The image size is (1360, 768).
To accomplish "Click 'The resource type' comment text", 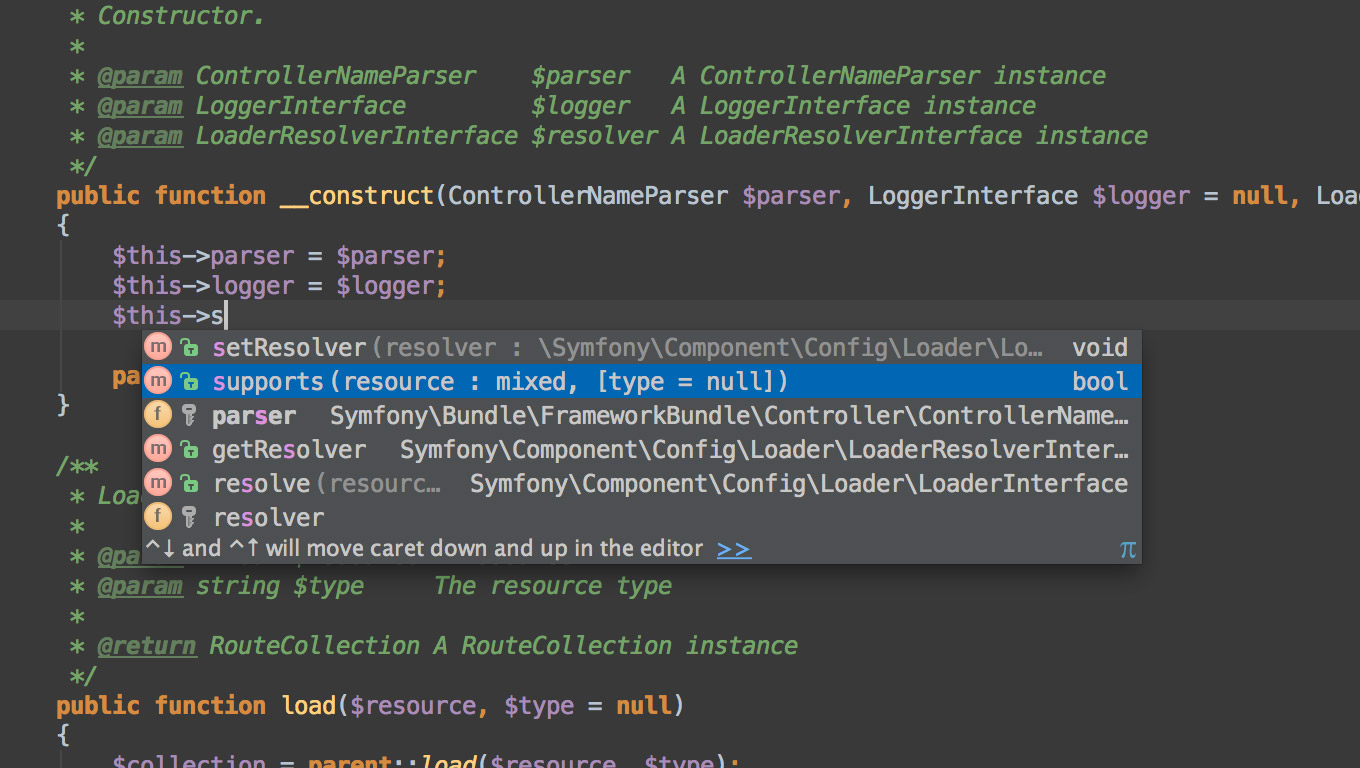I will [x=553, y=586].
